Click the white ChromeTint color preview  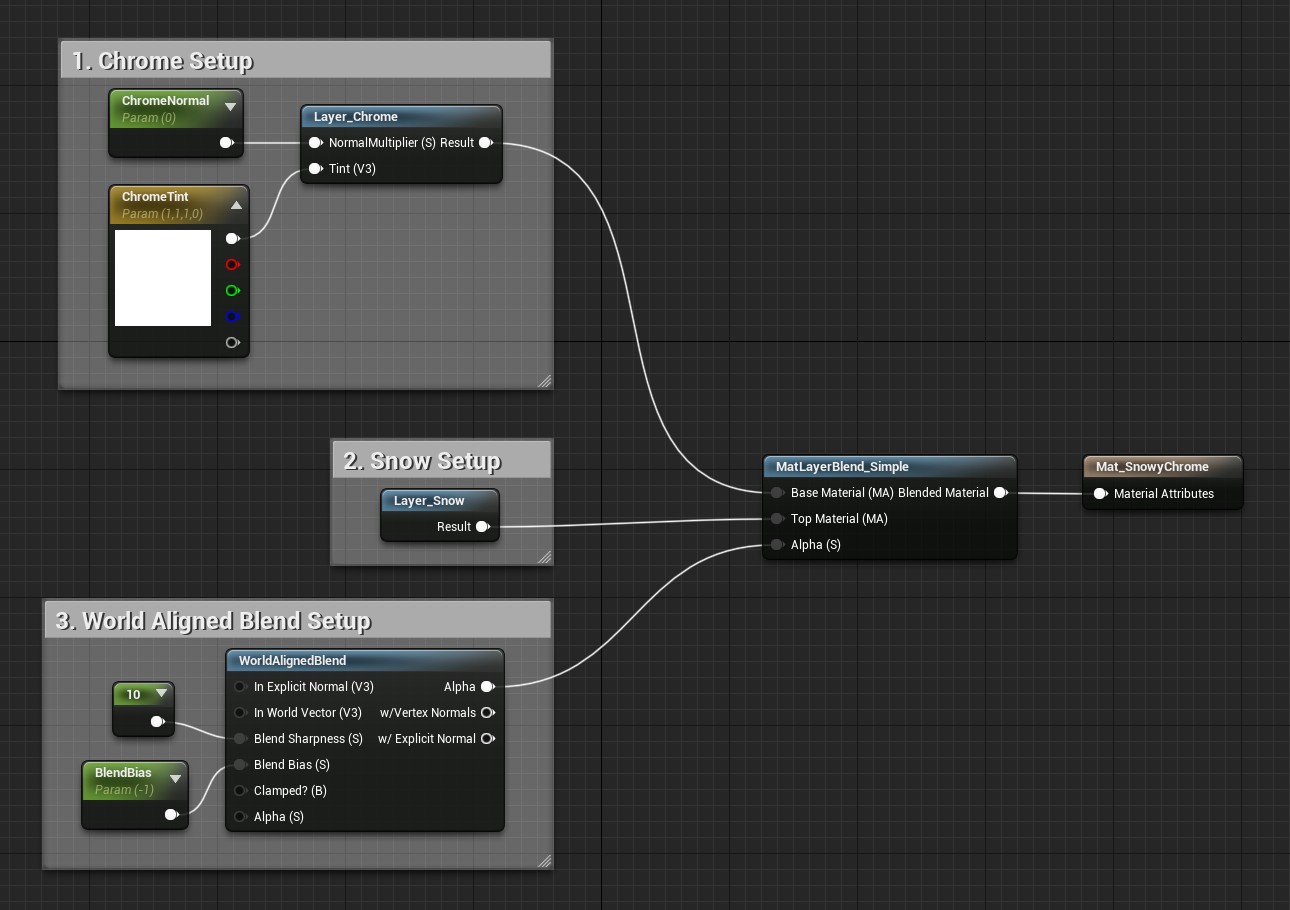pos(163,278)
